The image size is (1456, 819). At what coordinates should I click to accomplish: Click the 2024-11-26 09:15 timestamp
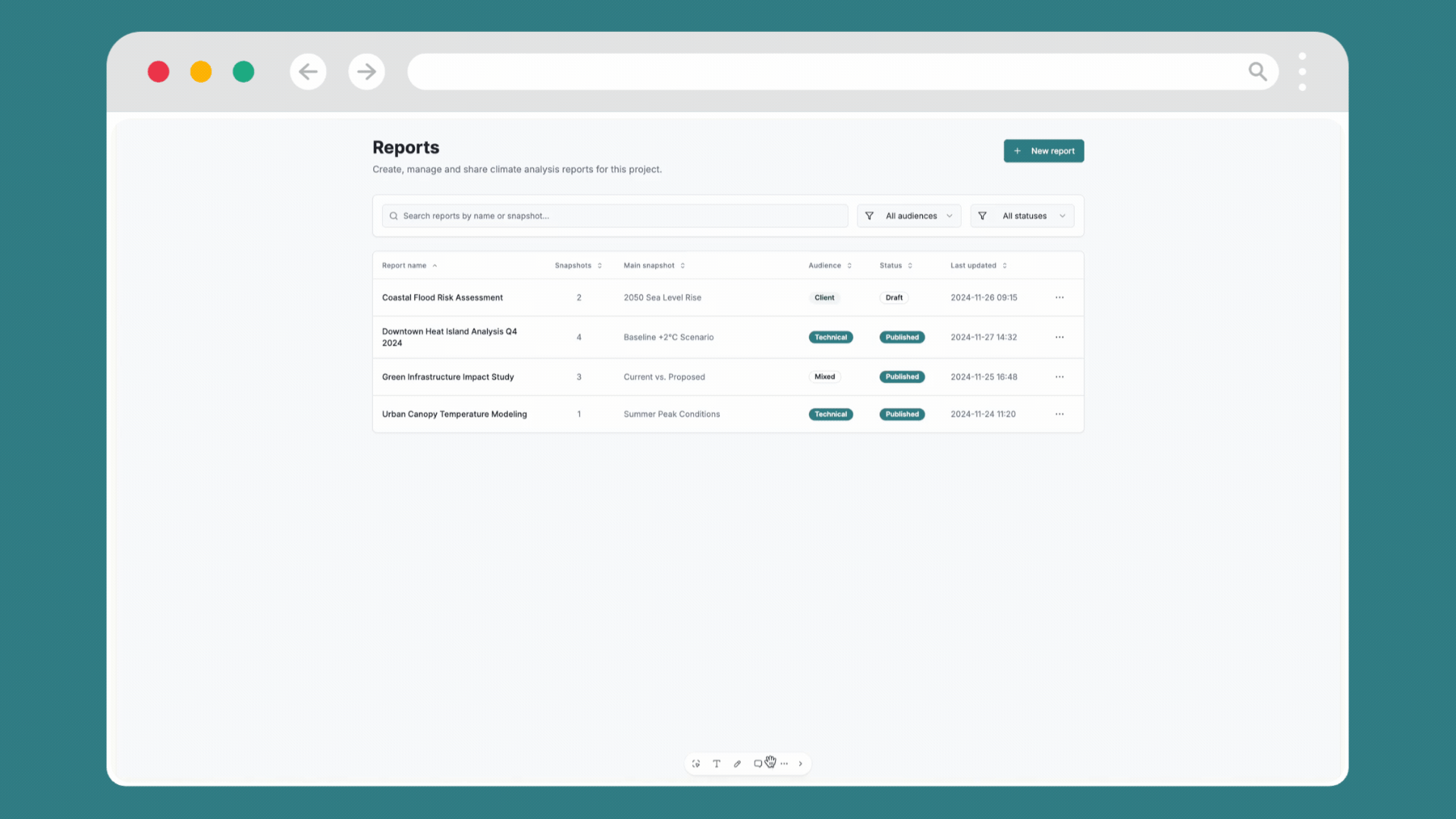click(984, 297)
